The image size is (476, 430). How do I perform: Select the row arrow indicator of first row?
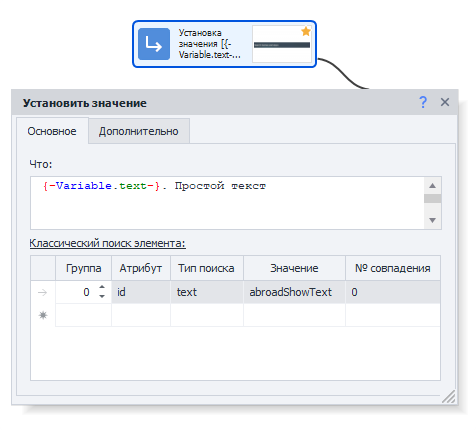[43, 292]
